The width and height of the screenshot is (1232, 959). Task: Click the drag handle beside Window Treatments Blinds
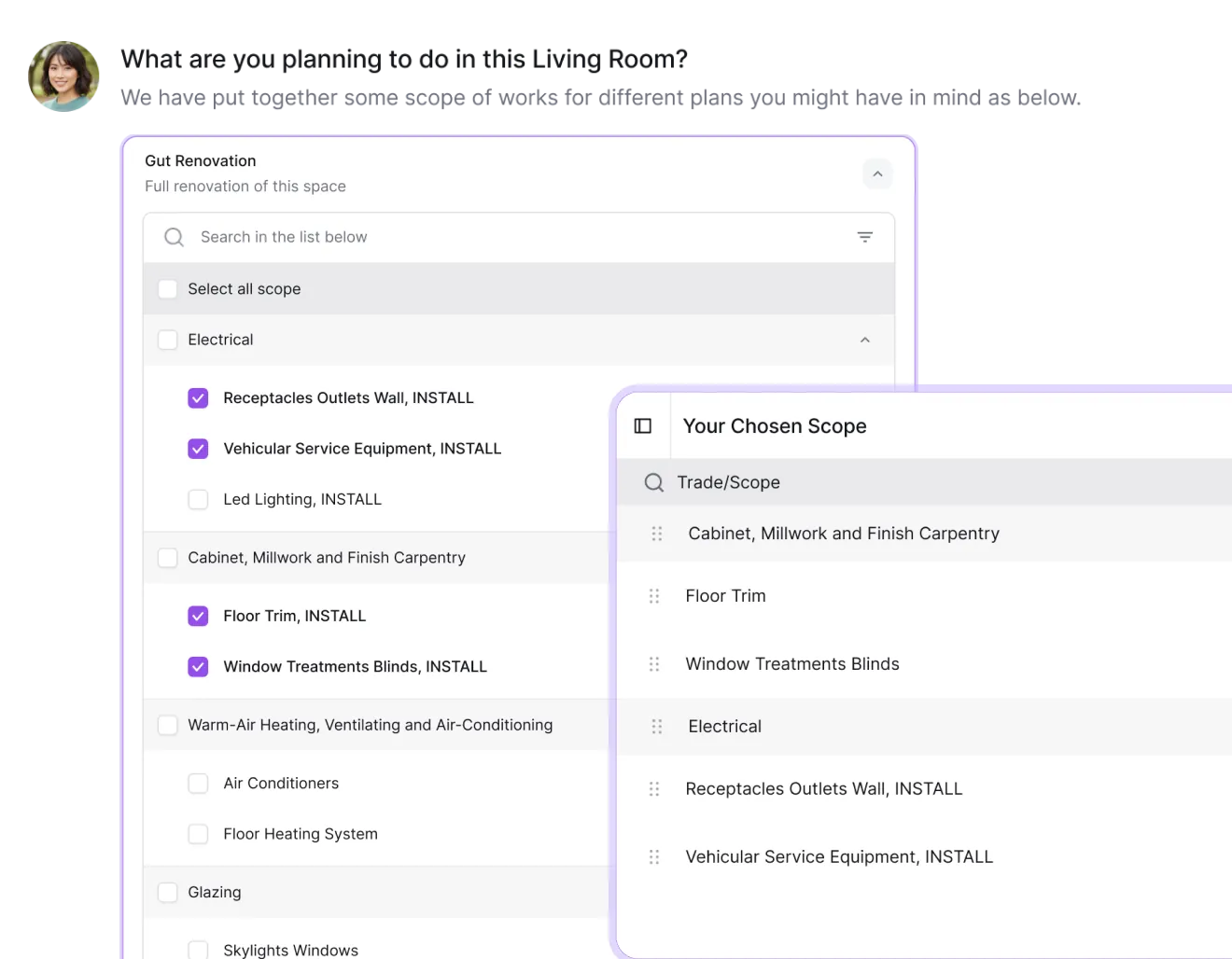[654, 664]
